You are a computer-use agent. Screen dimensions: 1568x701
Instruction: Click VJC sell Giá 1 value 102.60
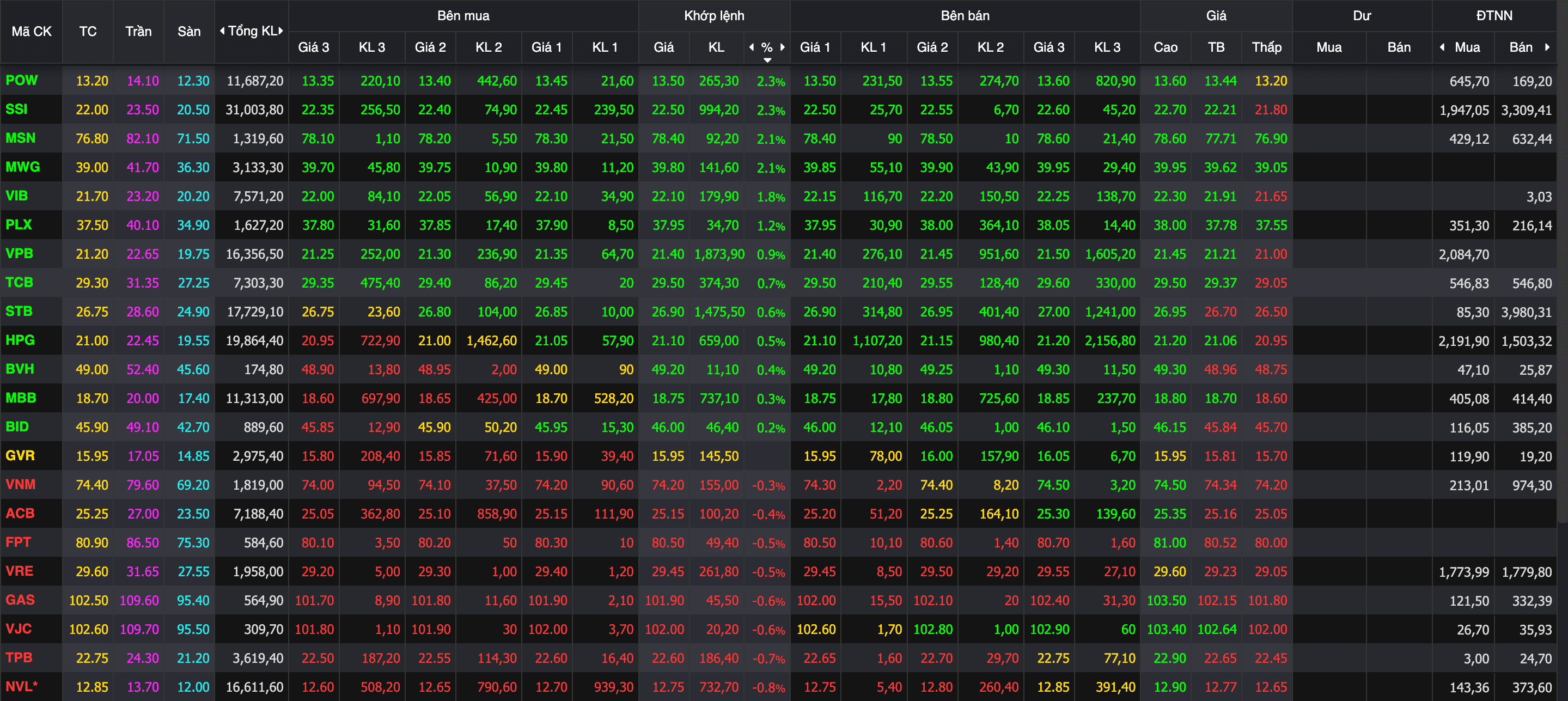pyautogui.click(x=816, y=629)
